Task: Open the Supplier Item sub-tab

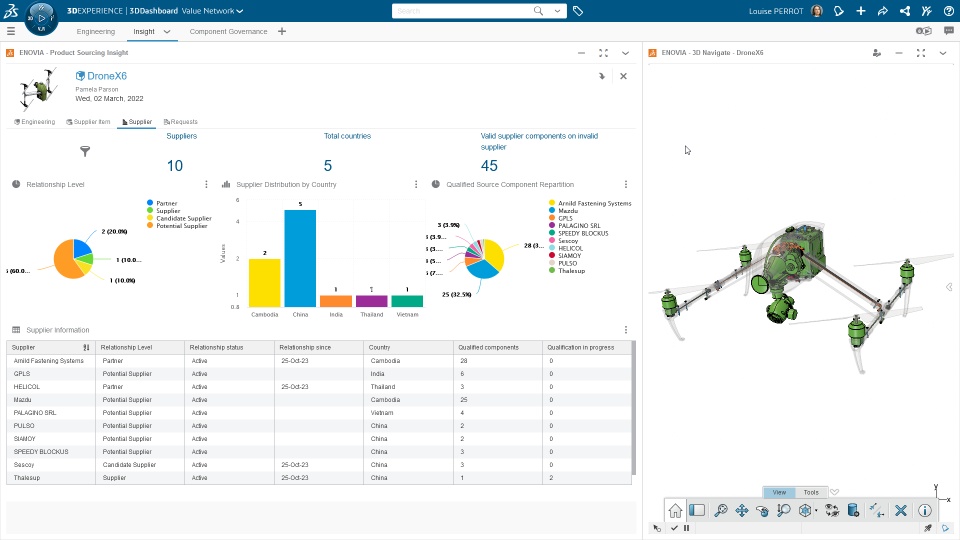Action: point(88,122)
